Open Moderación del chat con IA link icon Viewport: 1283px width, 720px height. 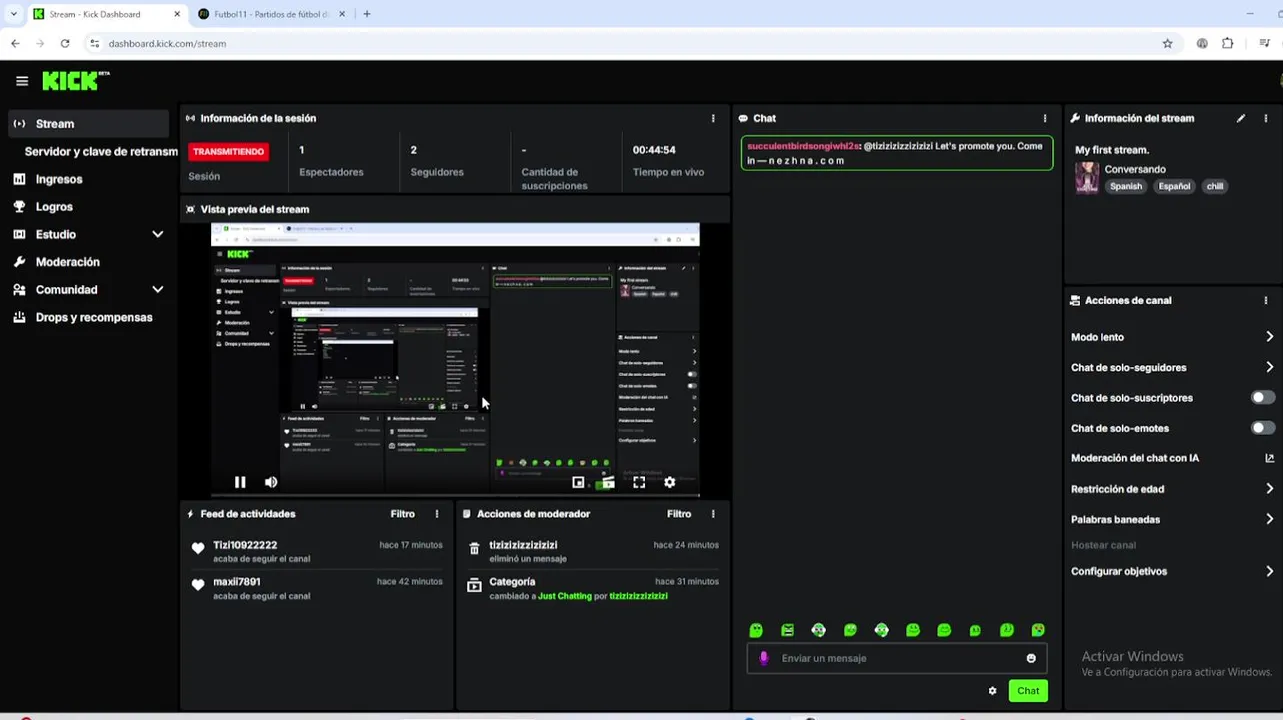(x=1270, y=458)
